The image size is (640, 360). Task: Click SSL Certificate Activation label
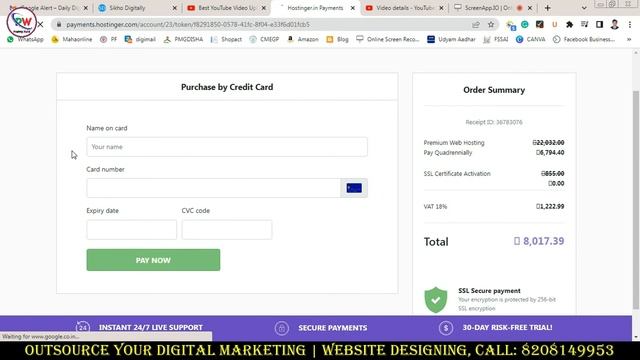457,173
